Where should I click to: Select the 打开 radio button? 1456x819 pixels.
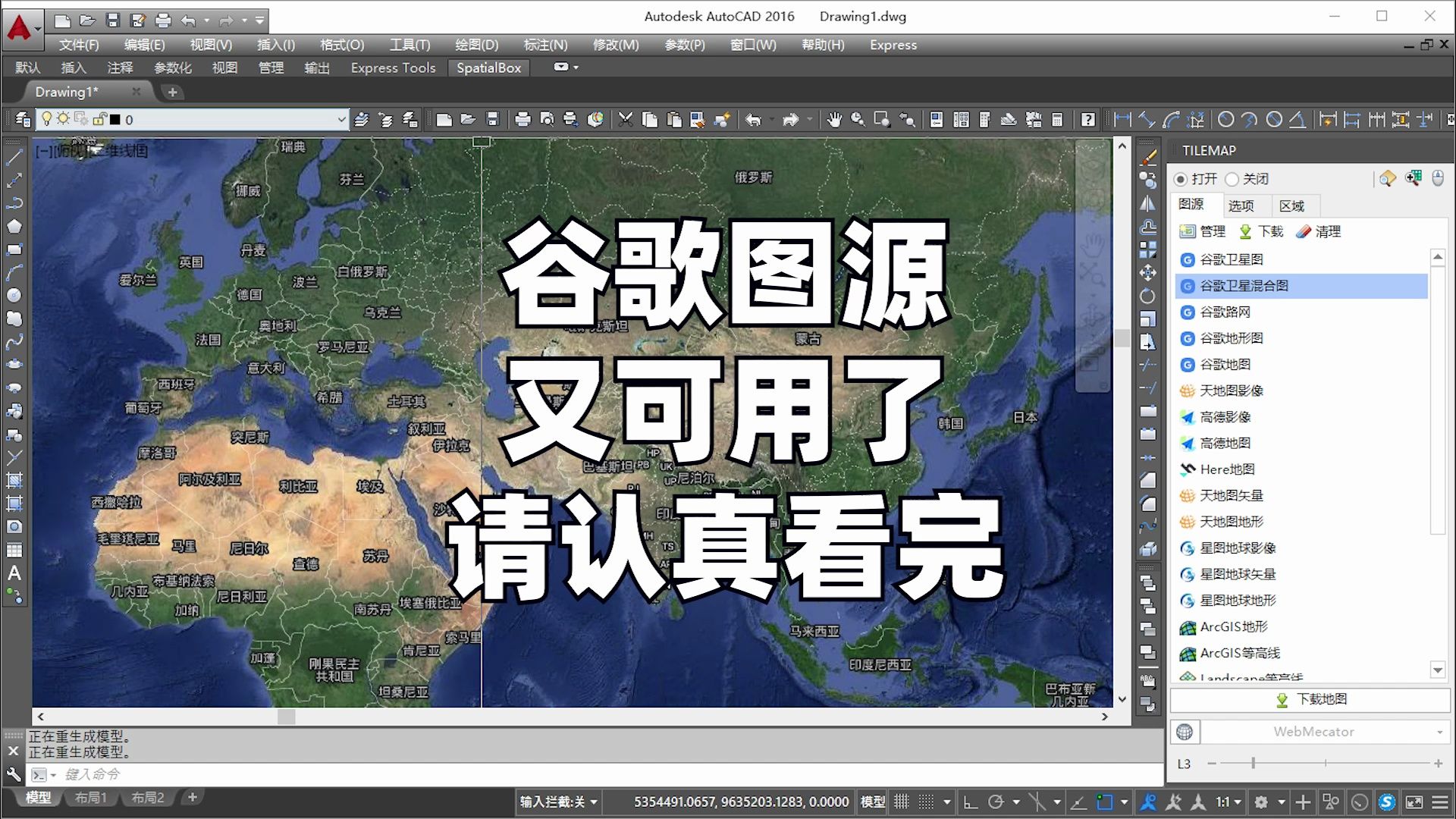pos(1180,179)
